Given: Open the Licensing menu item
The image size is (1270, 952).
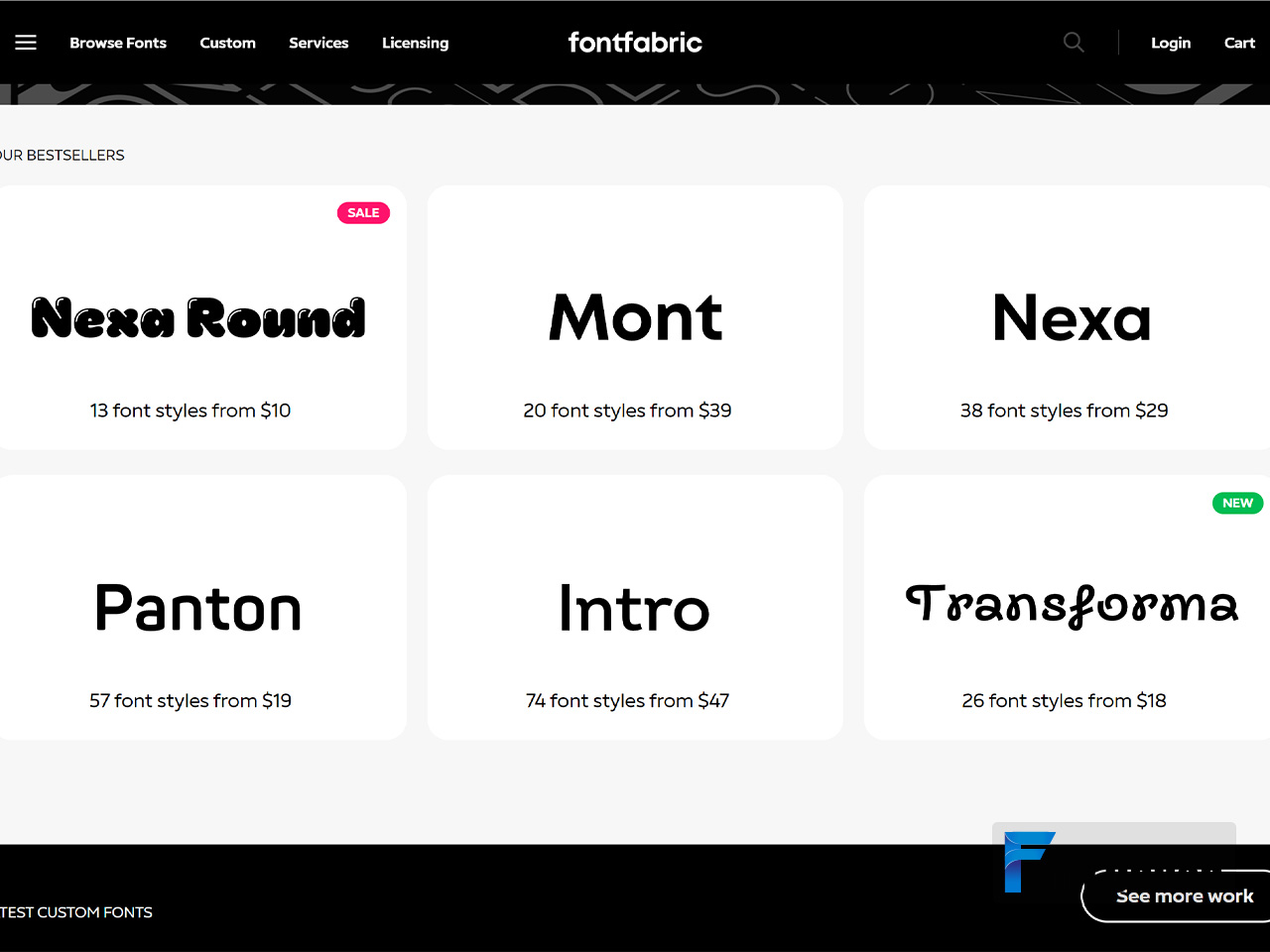Looking at the screenshot, I should [415, 43].
